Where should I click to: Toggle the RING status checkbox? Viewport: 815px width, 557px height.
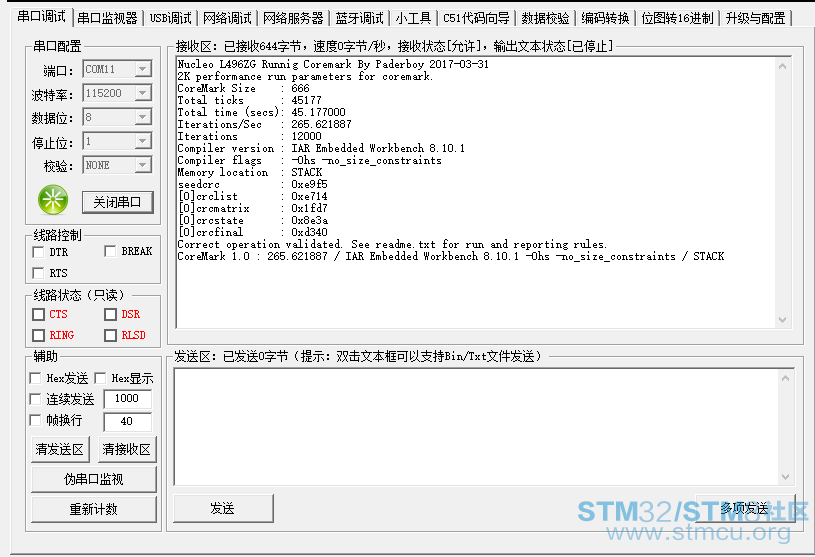click(x=38, y=335)
